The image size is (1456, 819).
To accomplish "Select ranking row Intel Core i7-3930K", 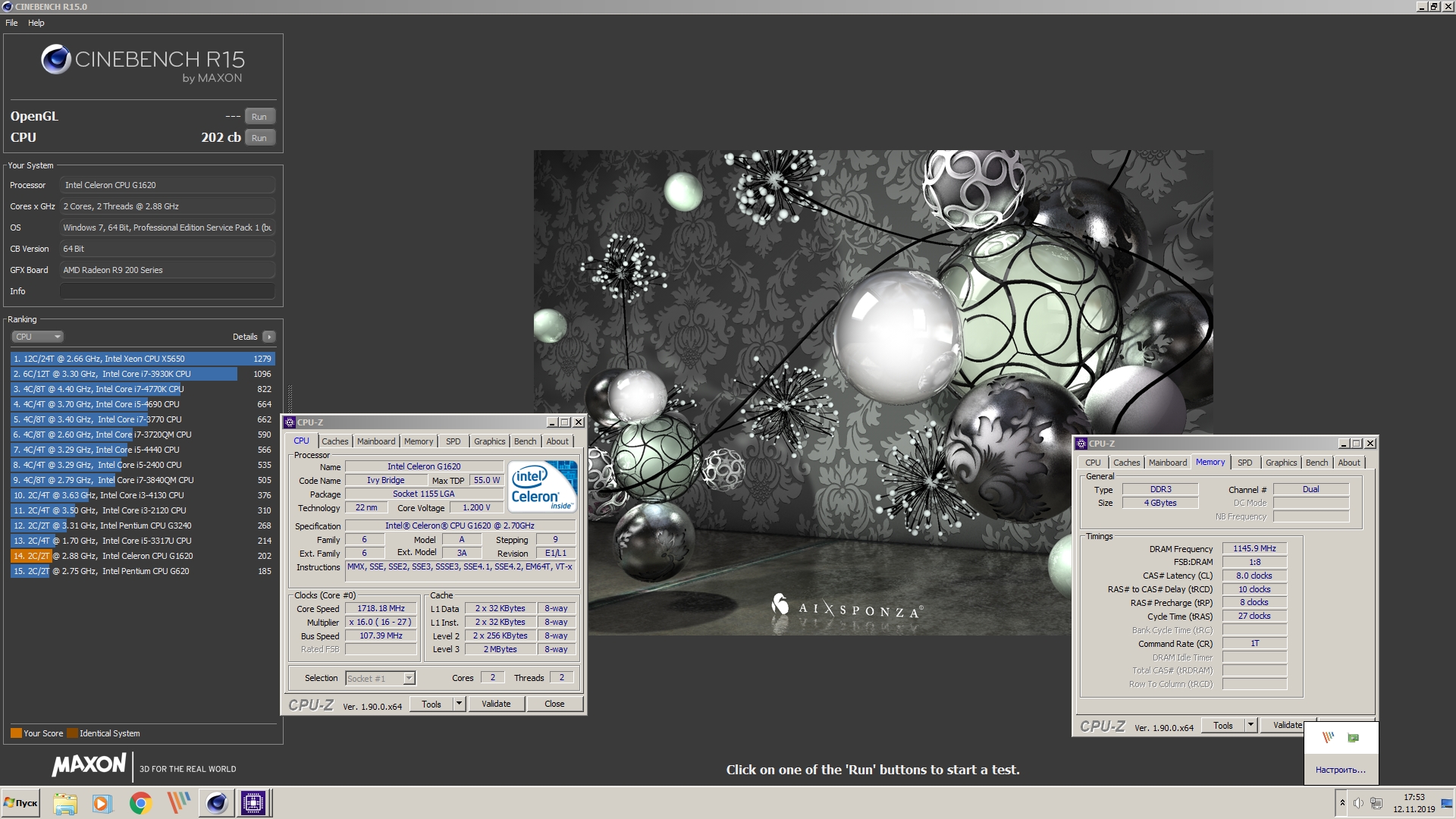I will [x=143, y=374].
